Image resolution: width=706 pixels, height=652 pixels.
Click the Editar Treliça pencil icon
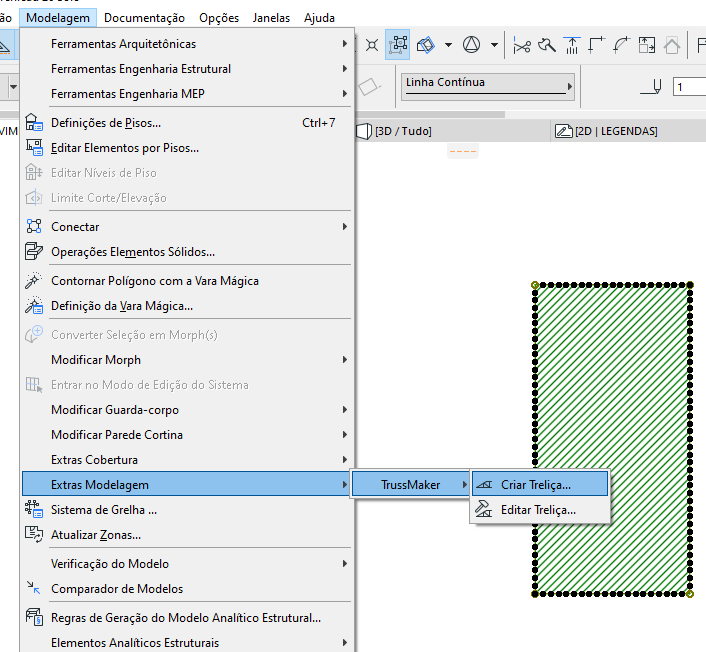pos(484,509)
